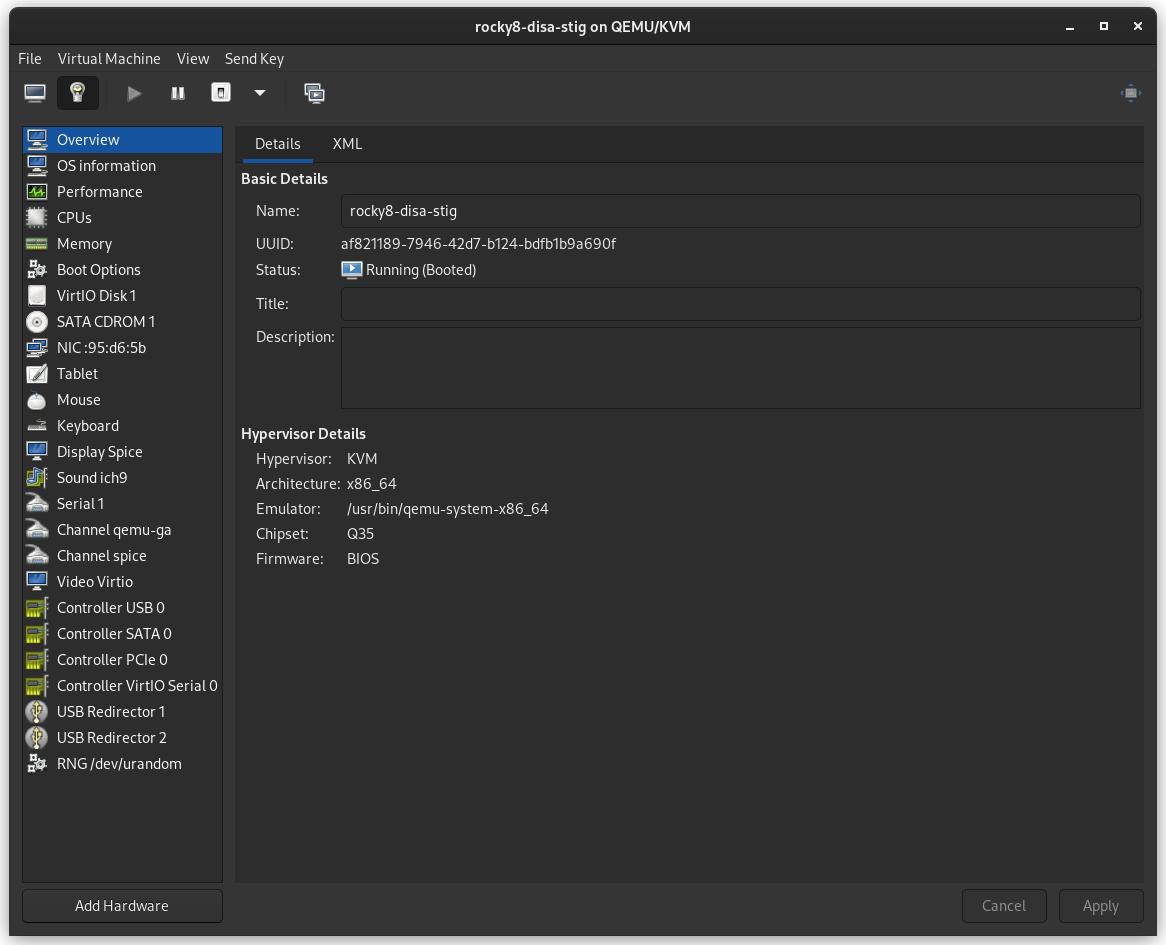Click inside the Title text field
Screen dimensions: 1166x945
(x=740, y=303)
